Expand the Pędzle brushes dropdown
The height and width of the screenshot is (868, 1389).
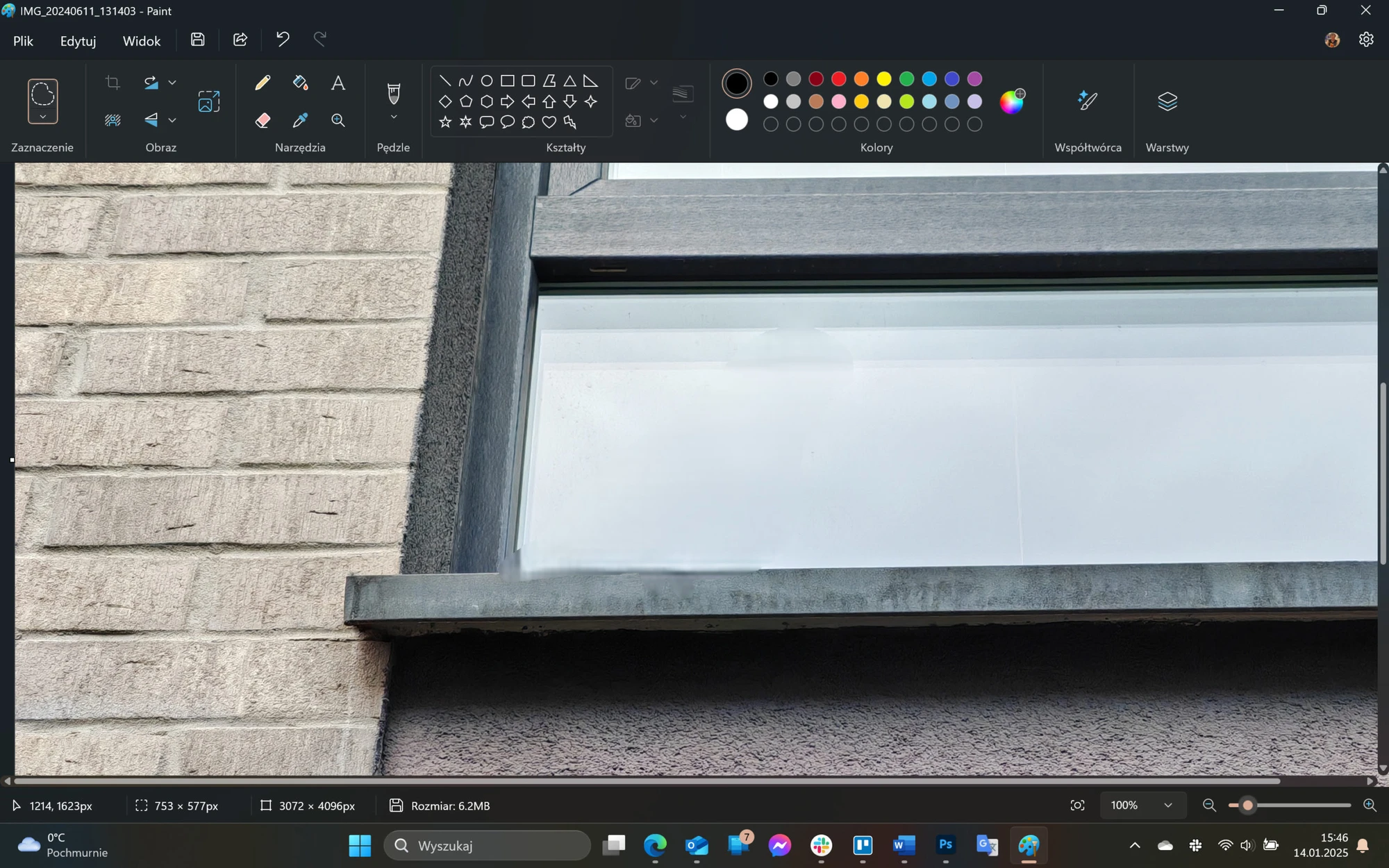coord(394,117)
